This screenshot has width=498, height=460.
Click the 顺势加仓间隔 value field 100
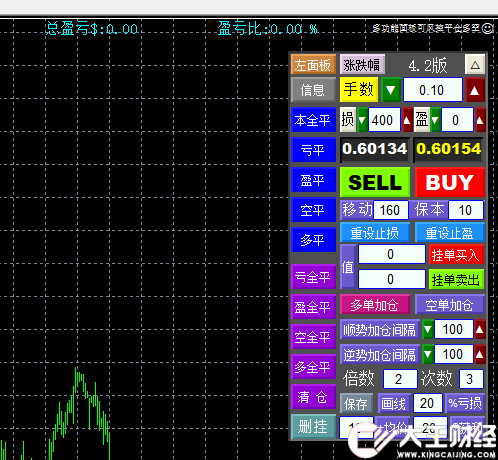pos(454,329)
